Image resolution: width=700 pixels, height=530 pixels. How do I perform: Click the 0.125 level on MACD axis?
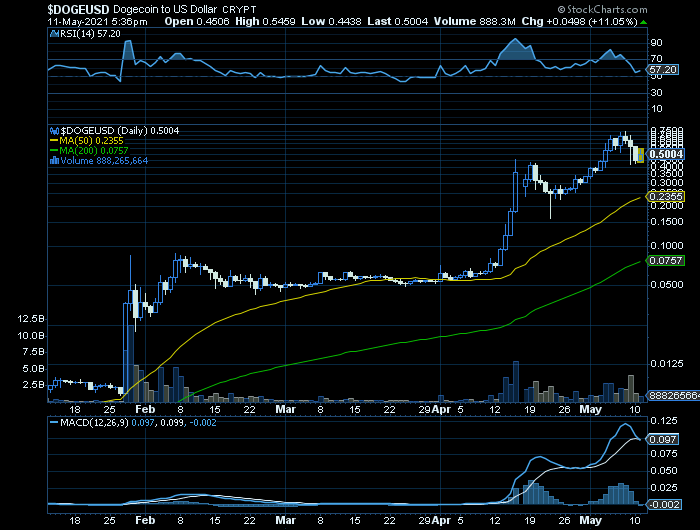point(664,421)
